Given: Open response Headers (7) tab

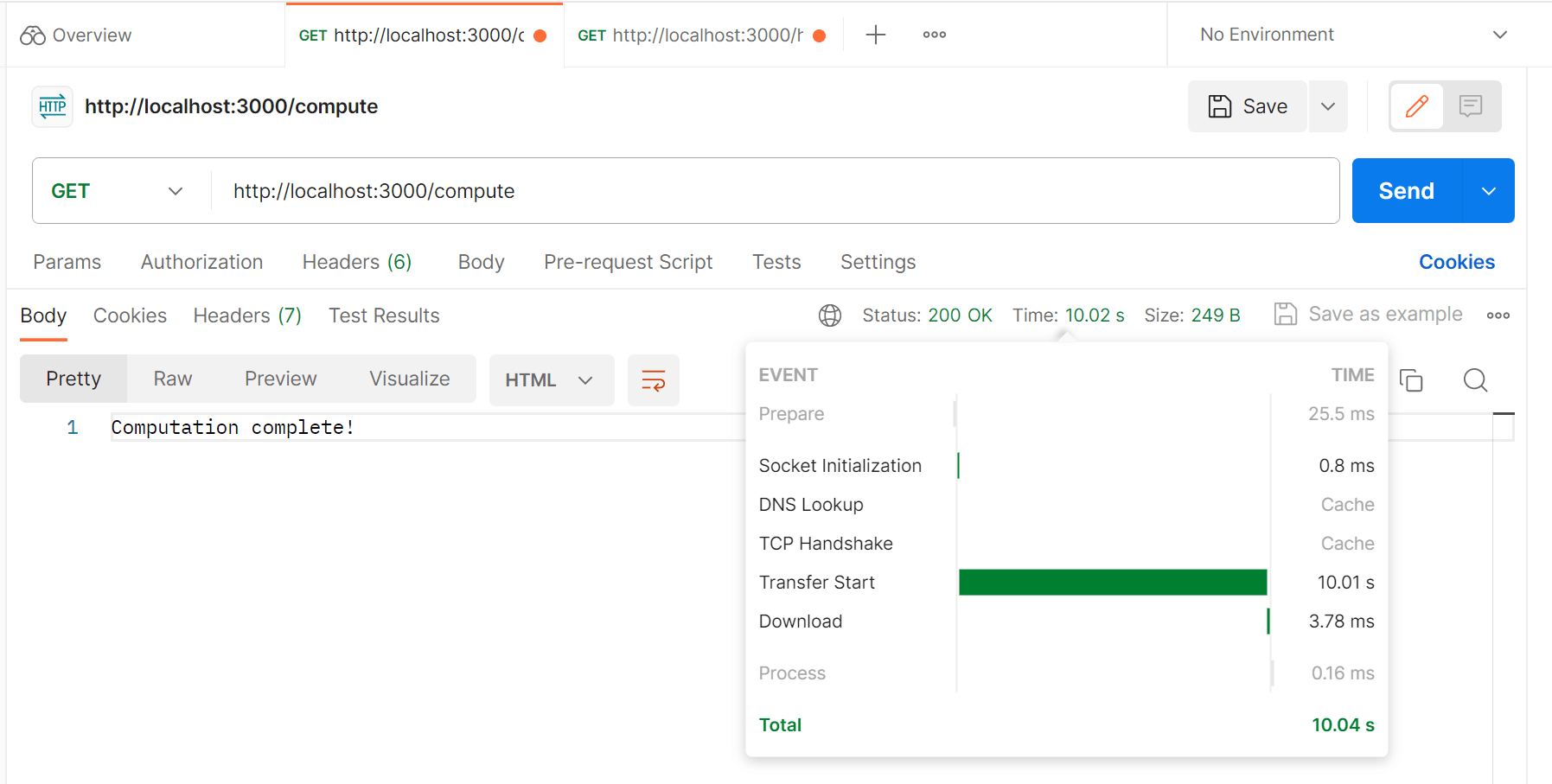Looking at the screenshot, I should click(247, 316).
